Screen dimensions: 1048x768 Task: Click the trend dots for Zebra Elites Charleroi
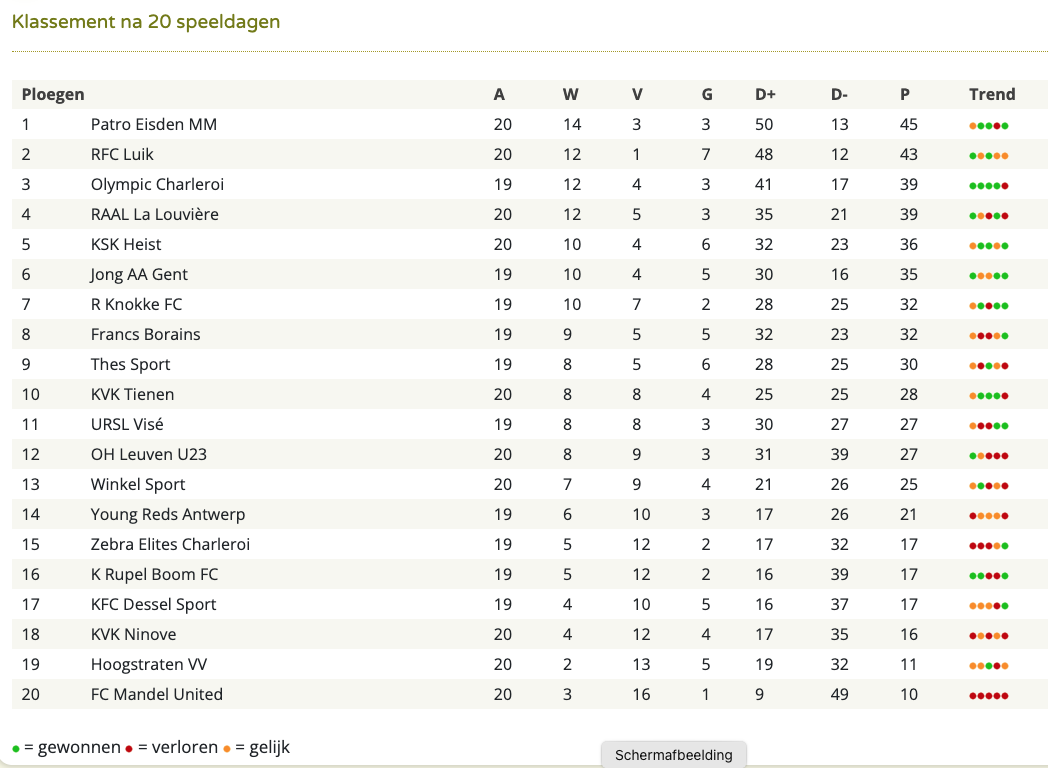coord(989,546)
